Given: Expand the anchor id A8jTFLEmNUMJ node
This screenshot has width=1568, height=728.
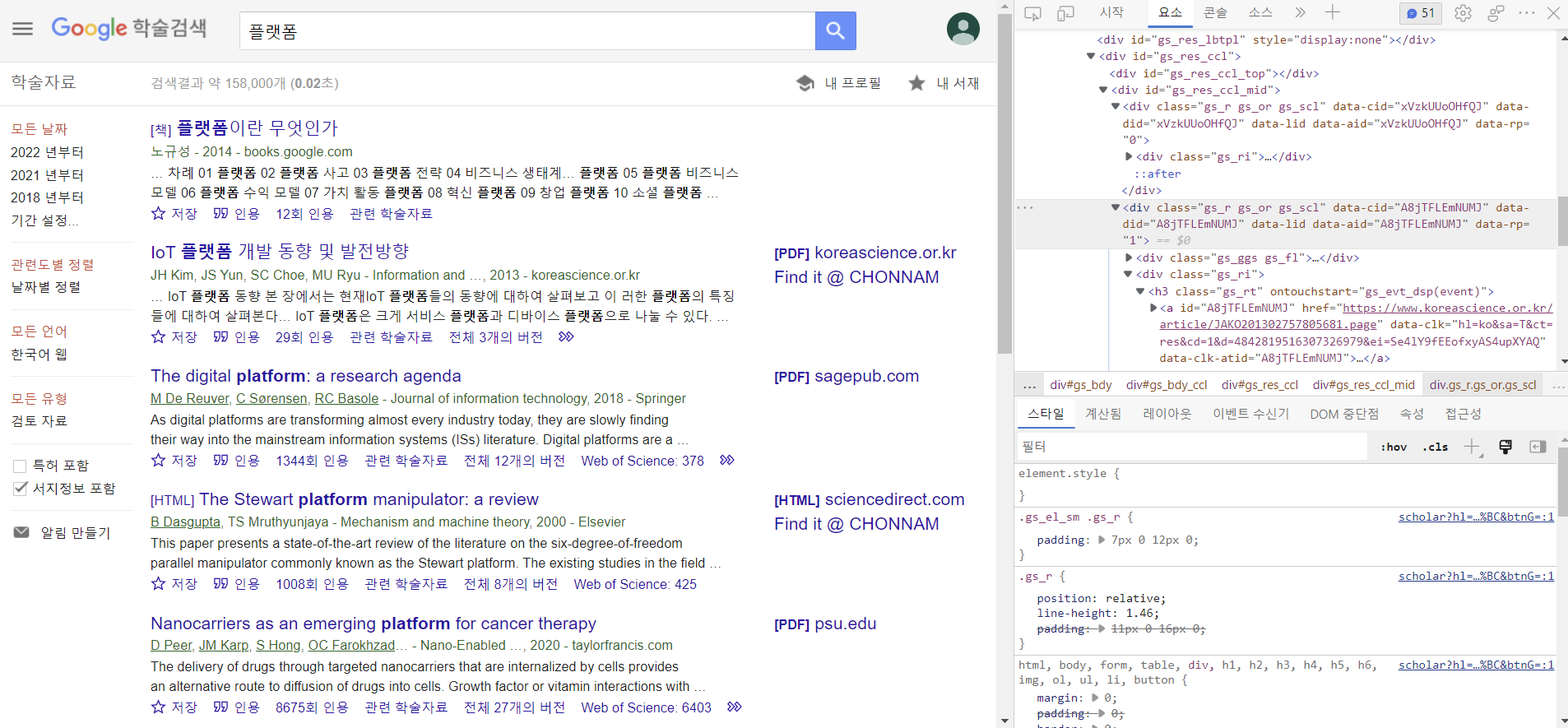Looking at the screenshot, I should [x=1153, y=308].
